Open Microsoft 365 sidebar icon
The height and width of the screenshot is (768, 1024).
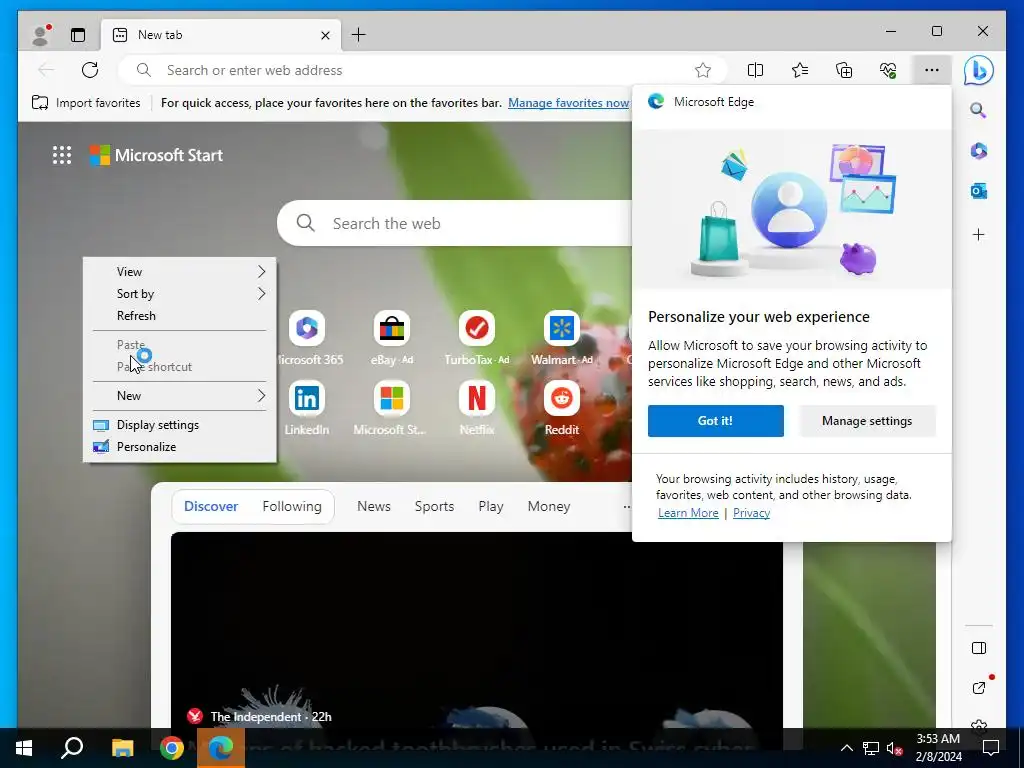pos(978,151)
